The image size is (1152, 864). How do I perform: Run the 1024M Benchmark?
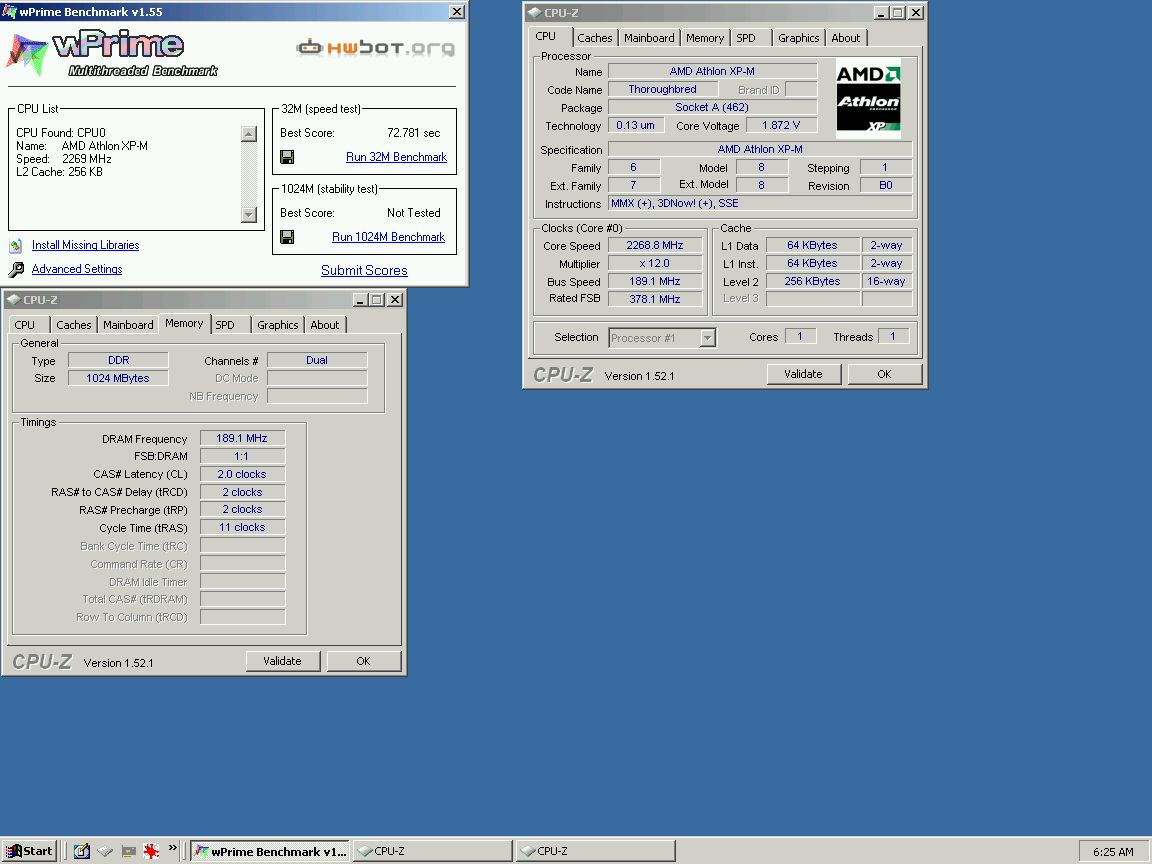388,237
